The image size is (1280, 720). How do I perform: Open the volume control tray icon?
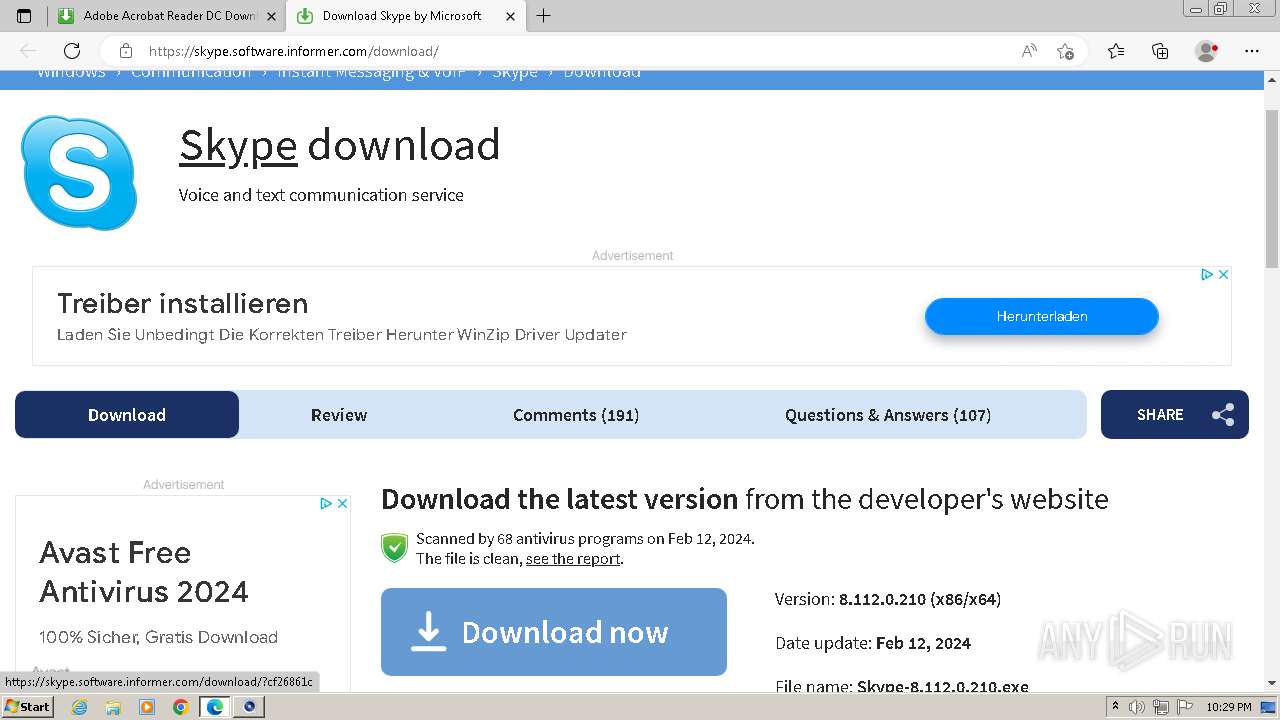point(1138,707)
